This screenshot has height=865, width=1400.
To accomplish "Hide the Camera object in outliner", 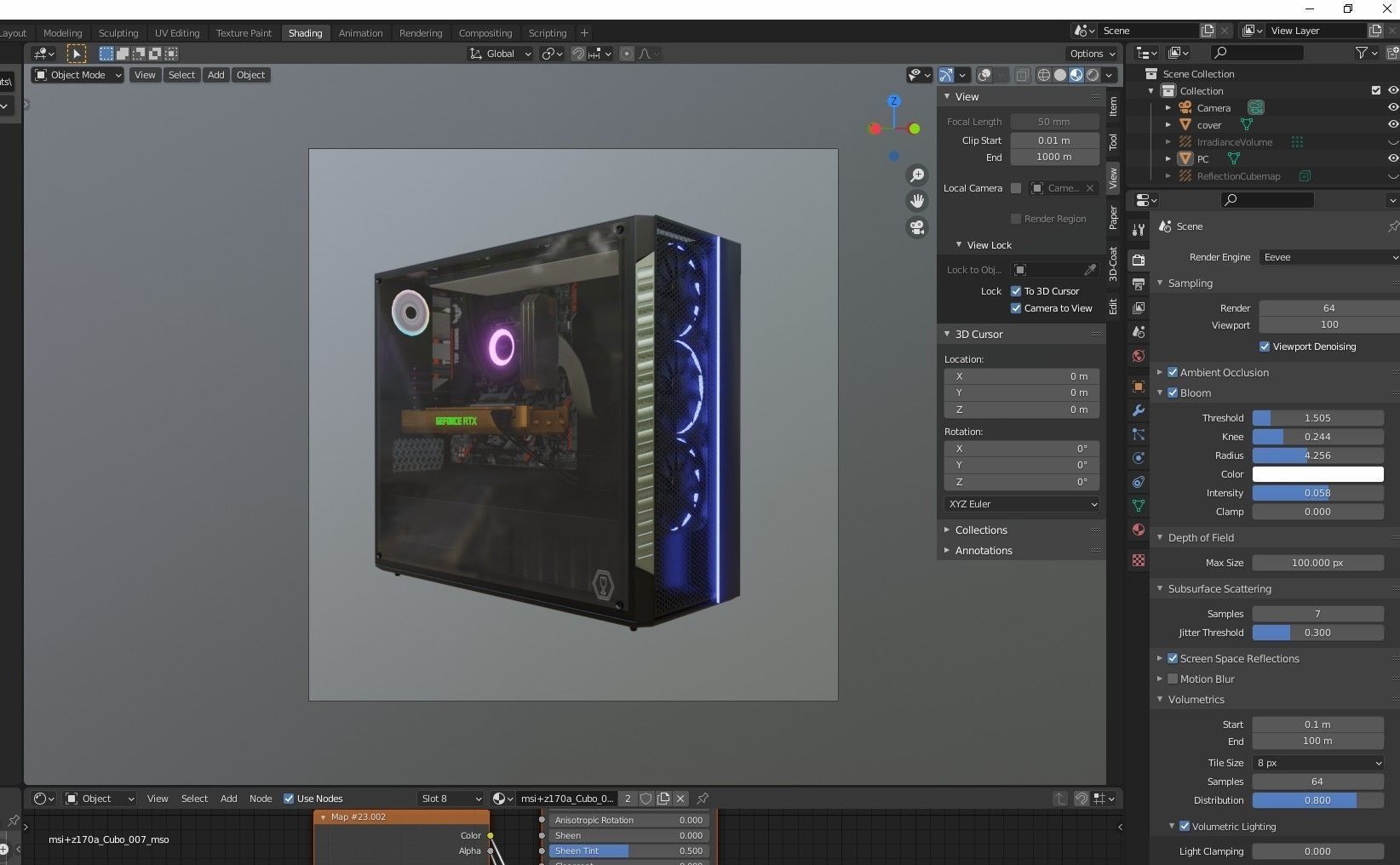I will 1393,107.
